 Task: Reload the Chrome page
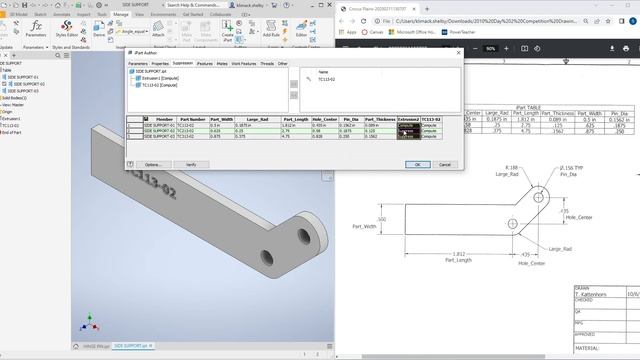click(x=364, y=21)
